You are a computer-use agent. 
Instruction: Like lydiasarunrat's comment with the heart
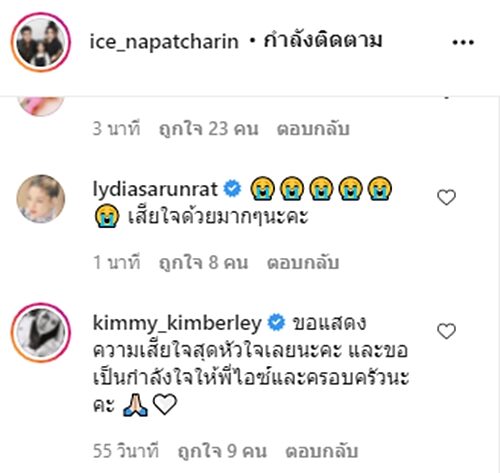(x=446, y=197)
